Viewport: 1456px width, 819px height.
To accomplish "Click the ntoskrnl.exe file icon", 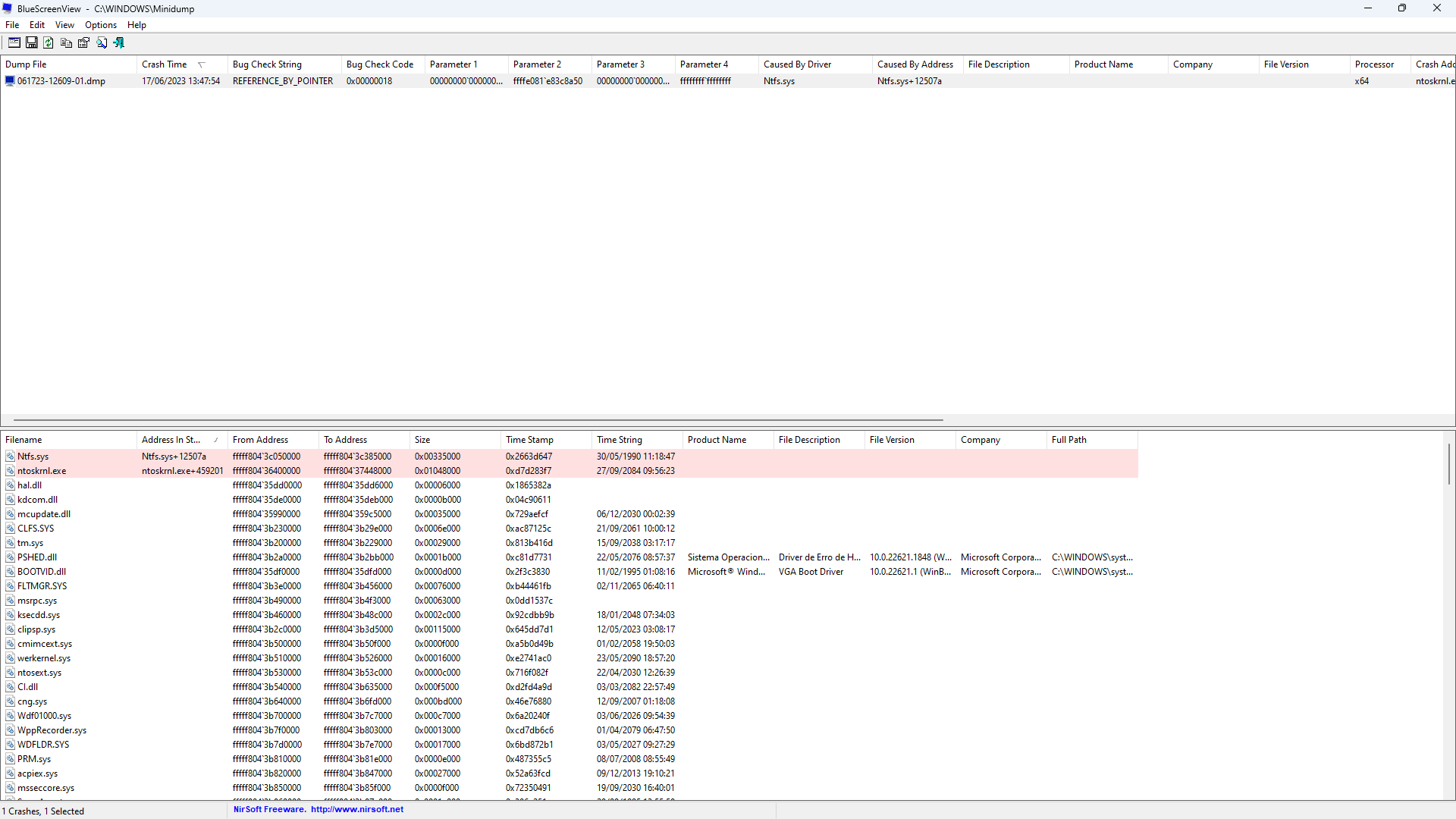I will [x=10, y=471].
